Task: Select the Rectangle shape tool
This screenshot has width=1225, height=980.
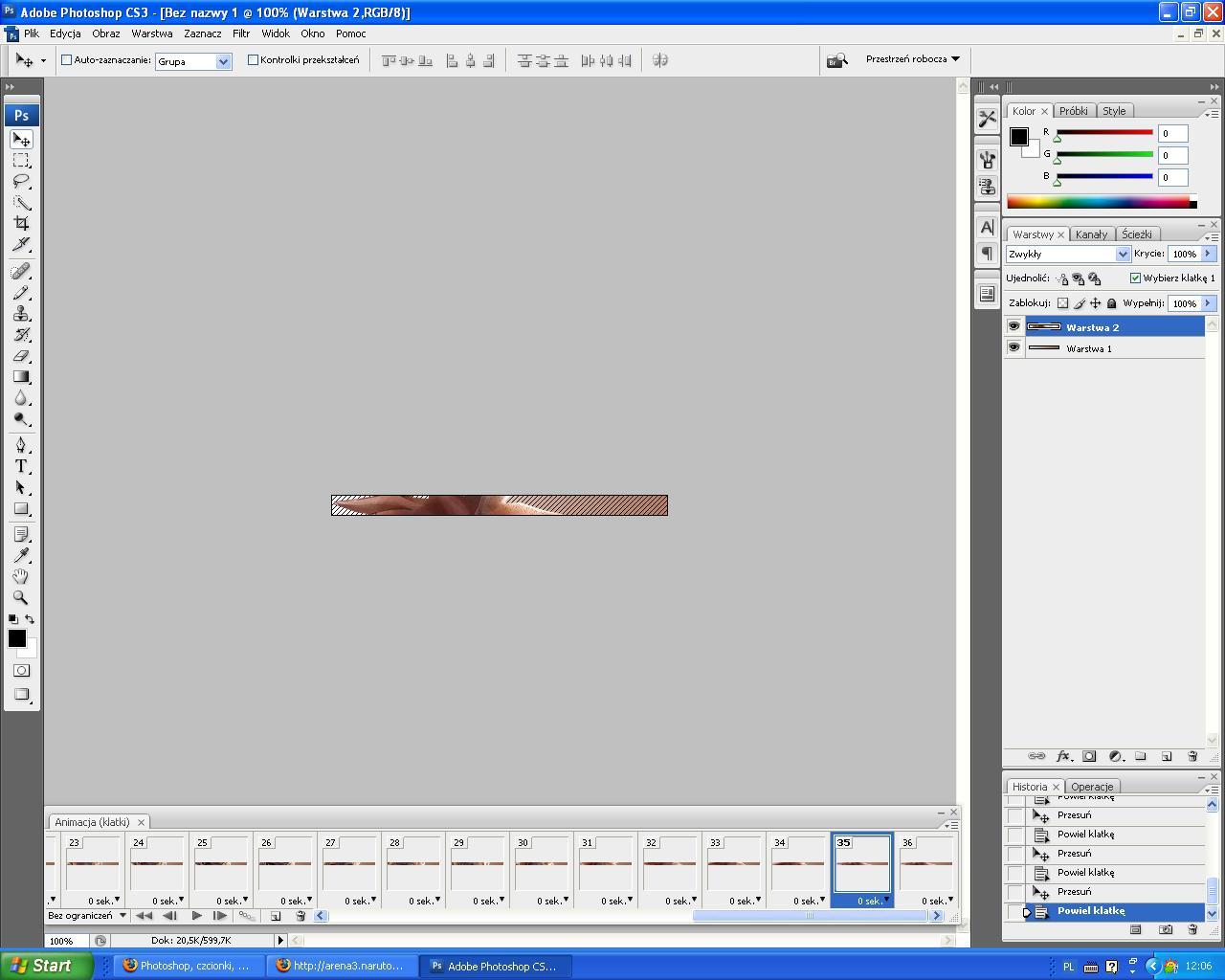Action: [21, 508]
